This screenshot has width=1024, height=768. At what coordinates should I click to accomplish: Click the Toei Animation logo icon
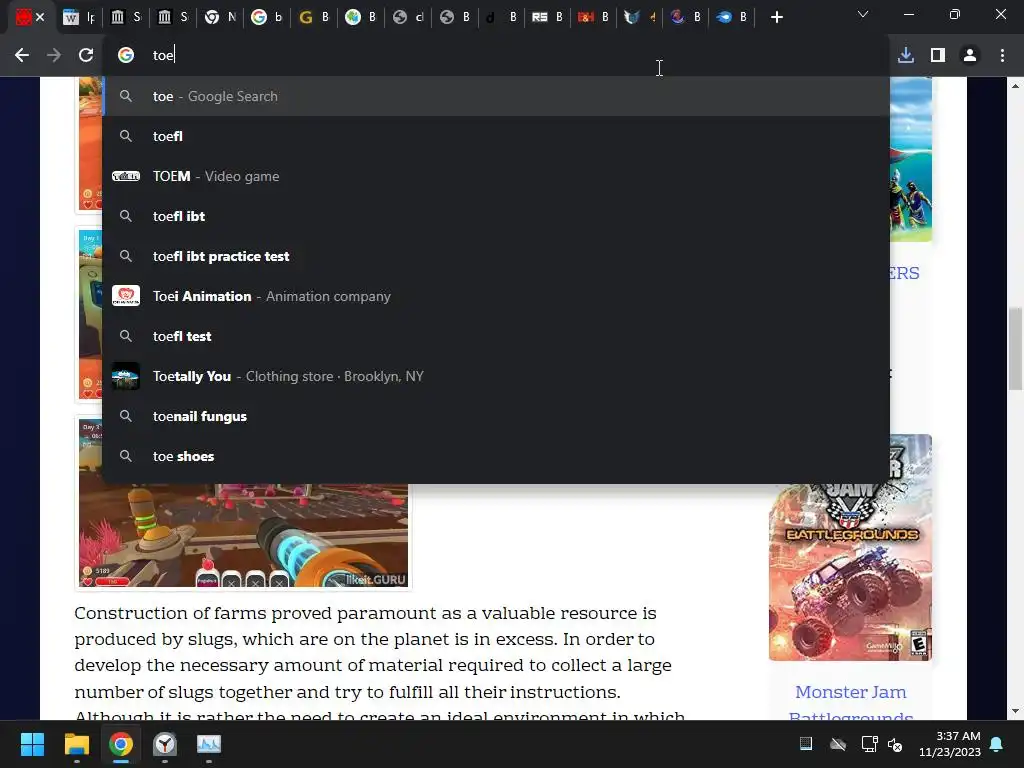coord(126,296)
